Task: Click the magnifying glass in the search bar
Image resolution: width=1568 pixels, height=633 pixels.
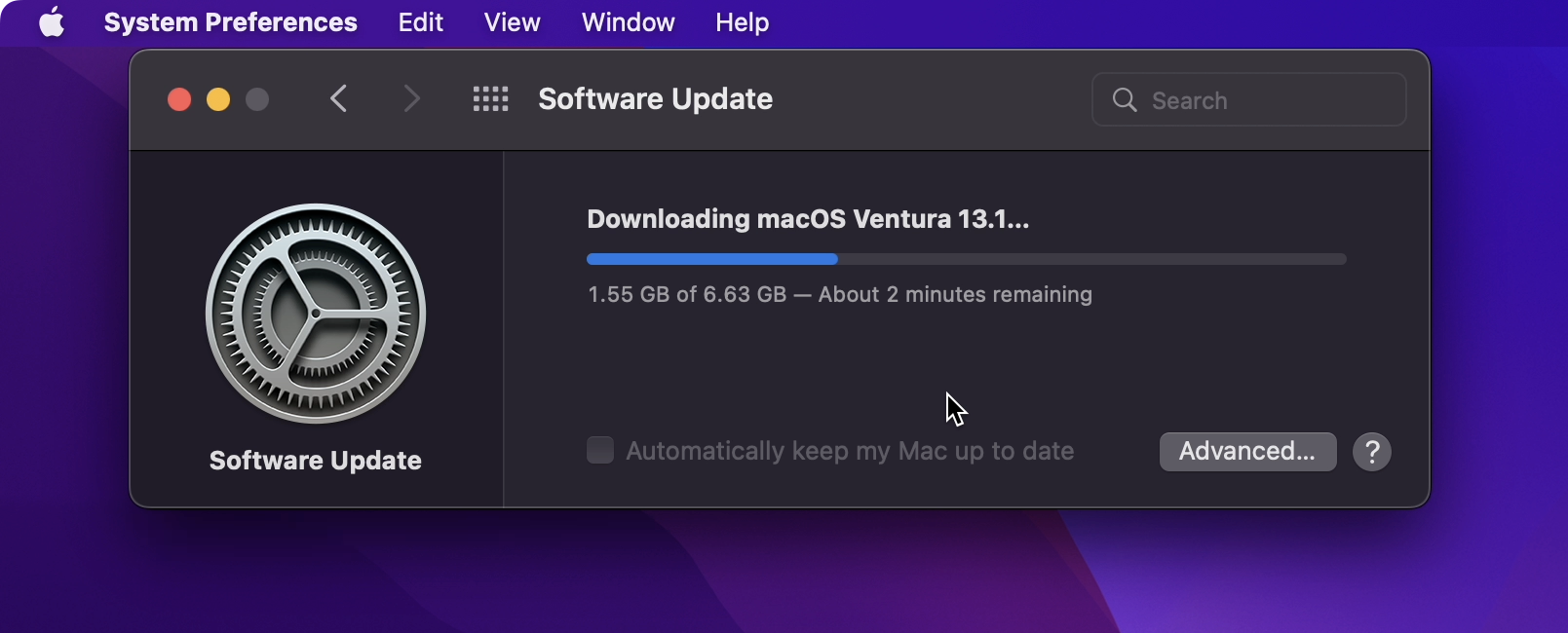Action: click(x=1125, y=99)
